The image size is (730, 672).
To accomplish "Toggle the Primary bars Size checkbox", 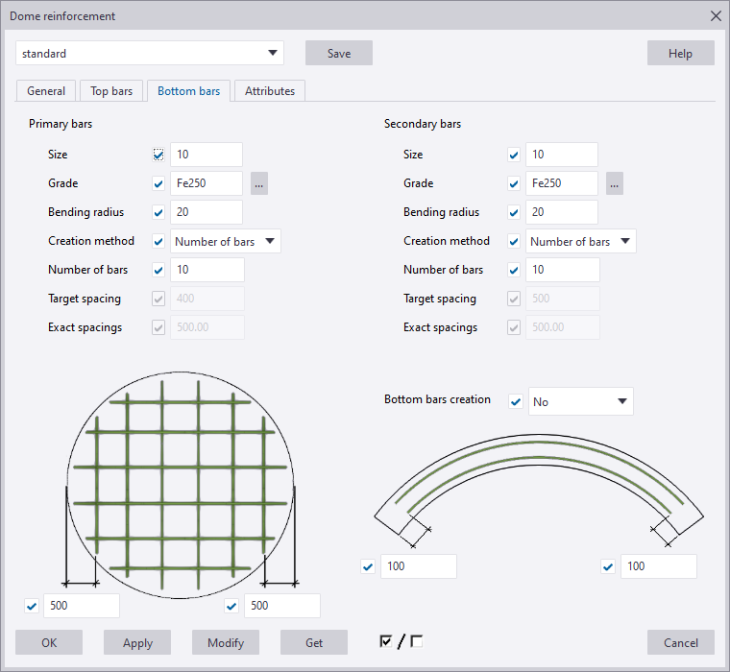I will pyautogui.click(x=158, y=155).
